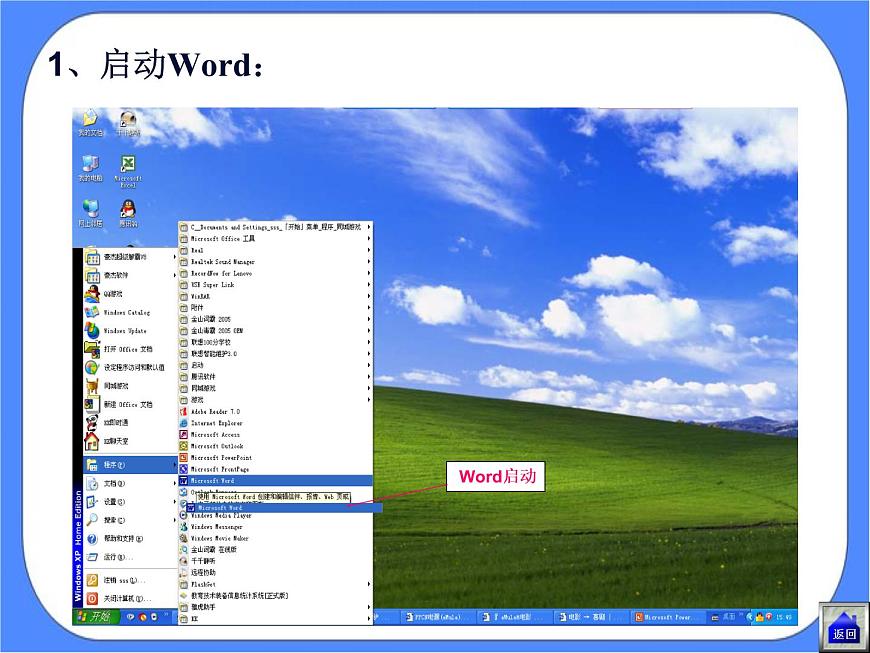
Task: Expand the USB Super Link folder
Action: pos(275,285)
